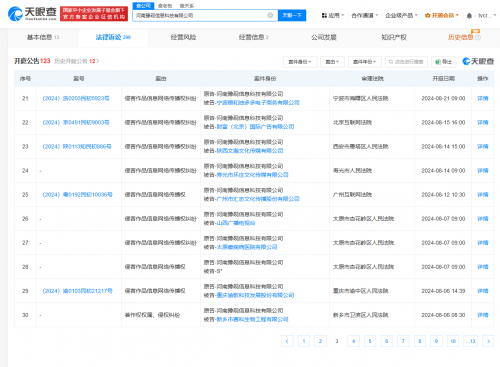Open the 案件身份 filter dropdown
The width and height of the screenshot is (500, 367).
(x=300, y=62)
